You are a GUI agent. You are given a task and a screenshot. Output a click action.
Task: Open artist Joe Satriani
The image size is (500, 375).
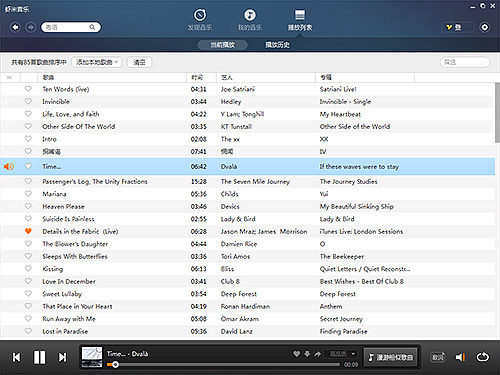(x=237, y=89)
